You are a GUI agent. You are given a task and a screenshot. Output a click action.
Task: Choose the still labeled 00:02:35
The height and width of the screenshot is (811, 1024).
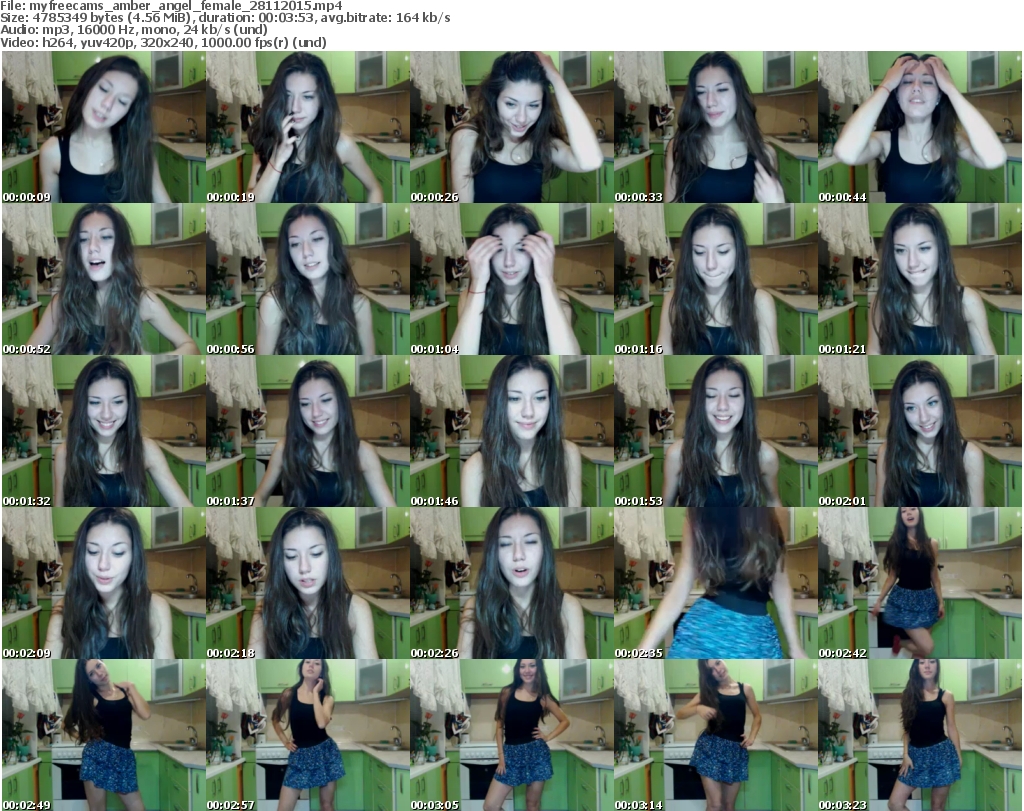tap(716, 583)
